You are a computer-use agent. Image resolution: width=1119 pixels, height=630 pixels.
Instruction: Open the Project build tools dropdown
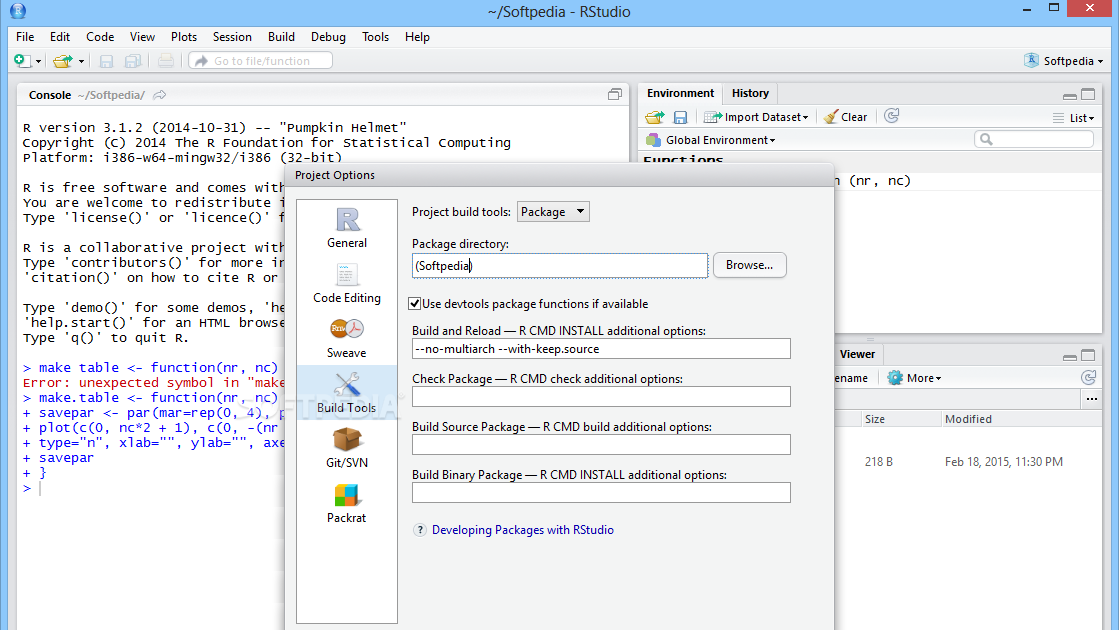point(553,211)
